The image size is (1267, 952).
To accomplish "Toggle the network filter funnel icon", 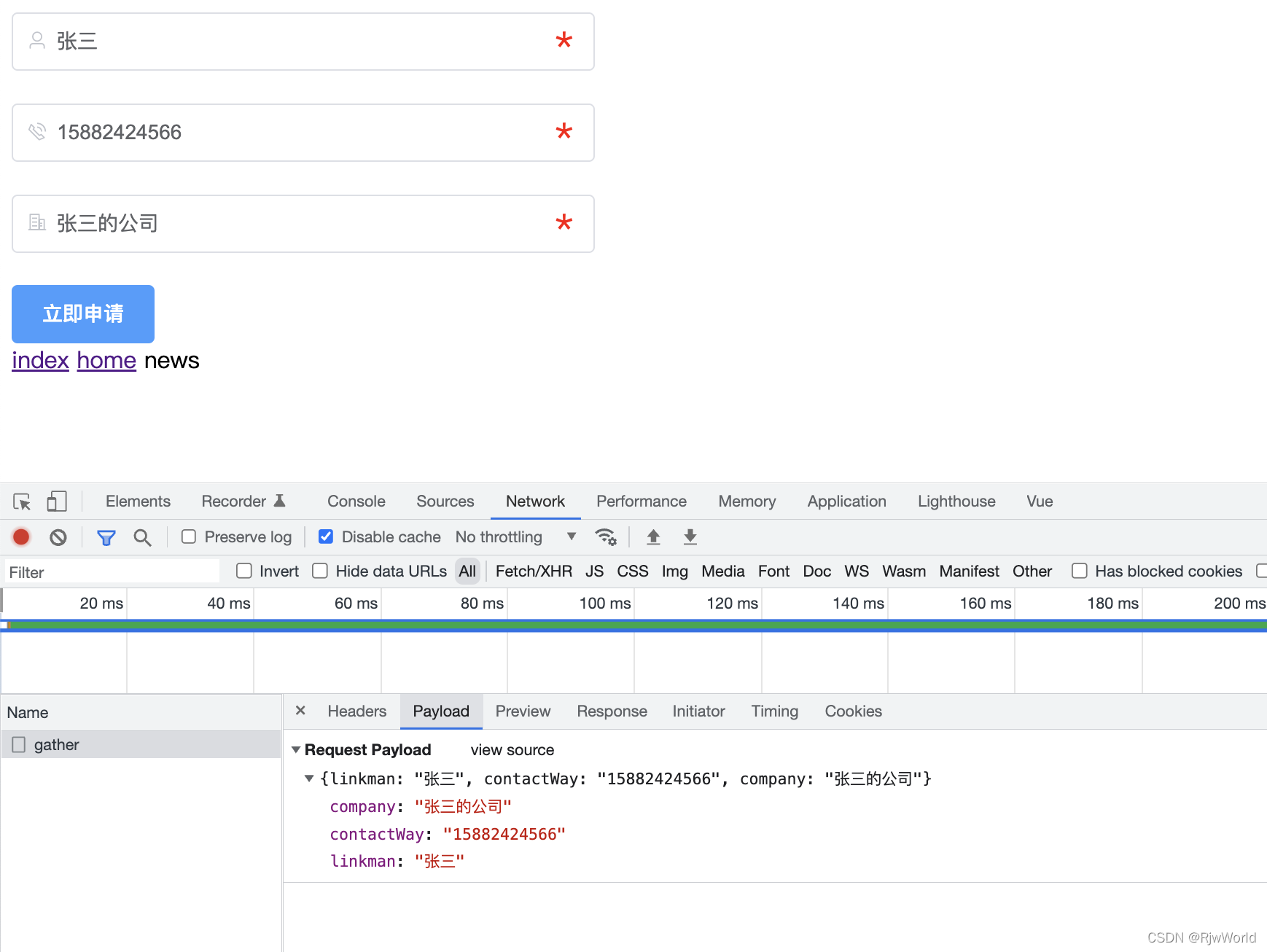I will point(106,537).
